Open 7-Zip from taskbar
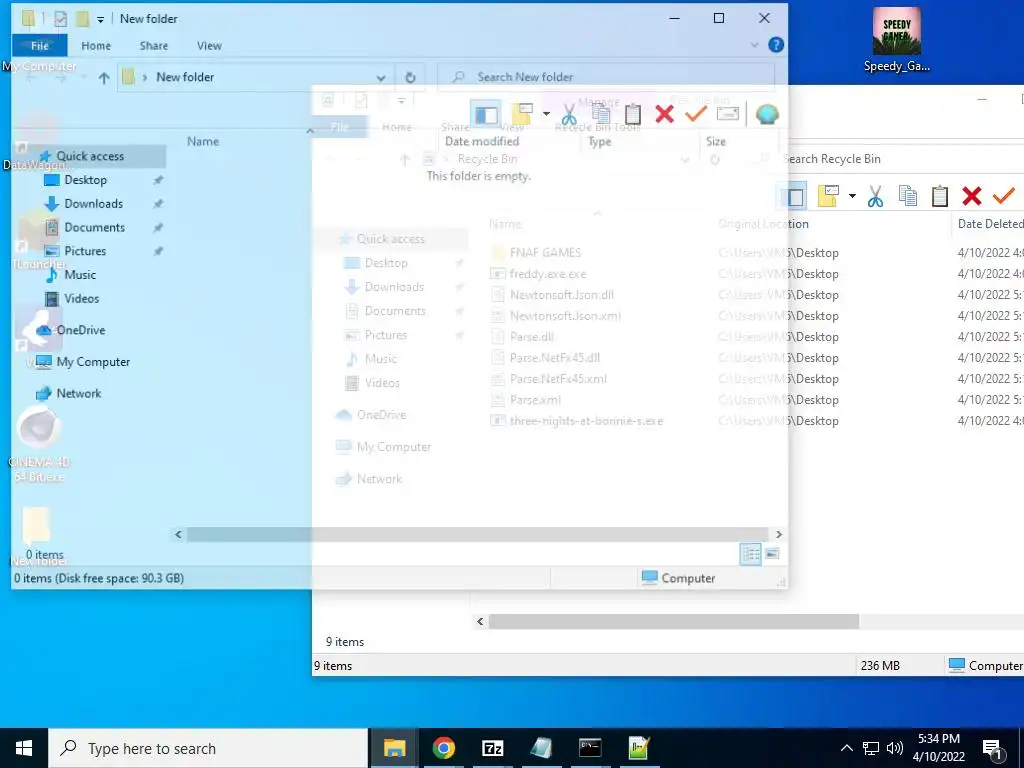The image size is (1024, 768). coord(492,748)
